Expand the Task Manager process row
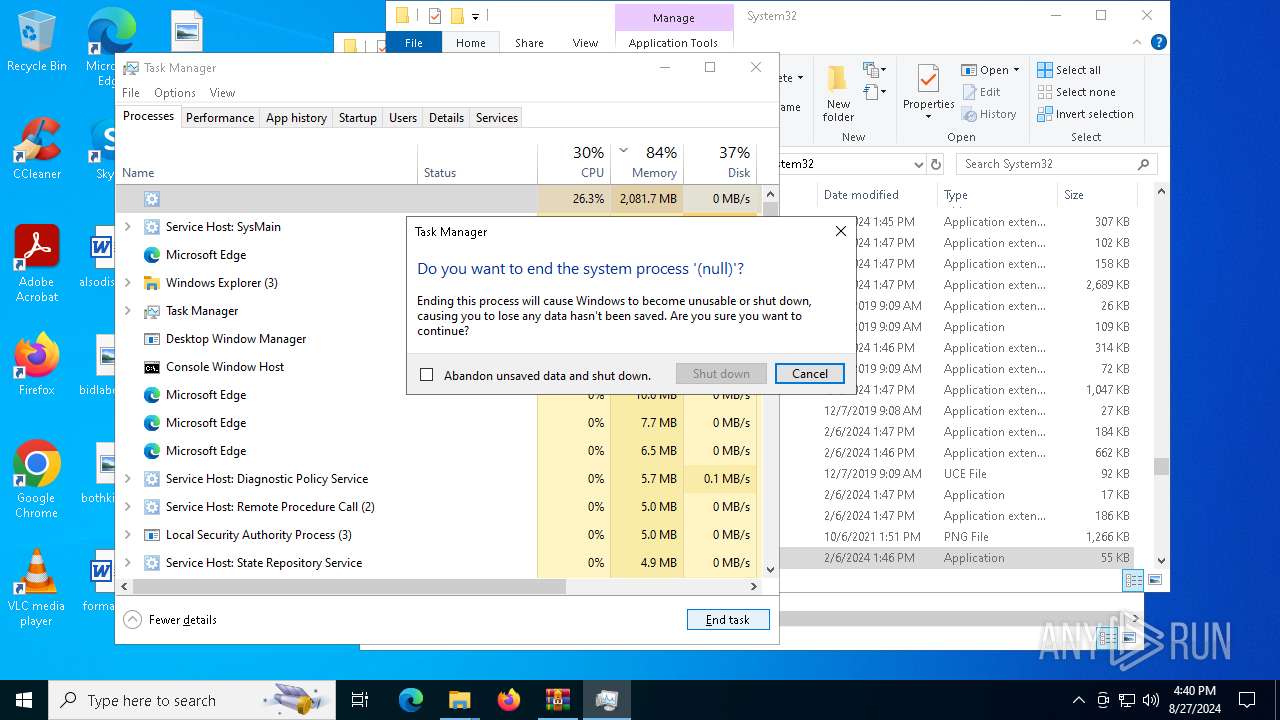This screenshot has width=1280, height=720. click(x=127, y=311)
